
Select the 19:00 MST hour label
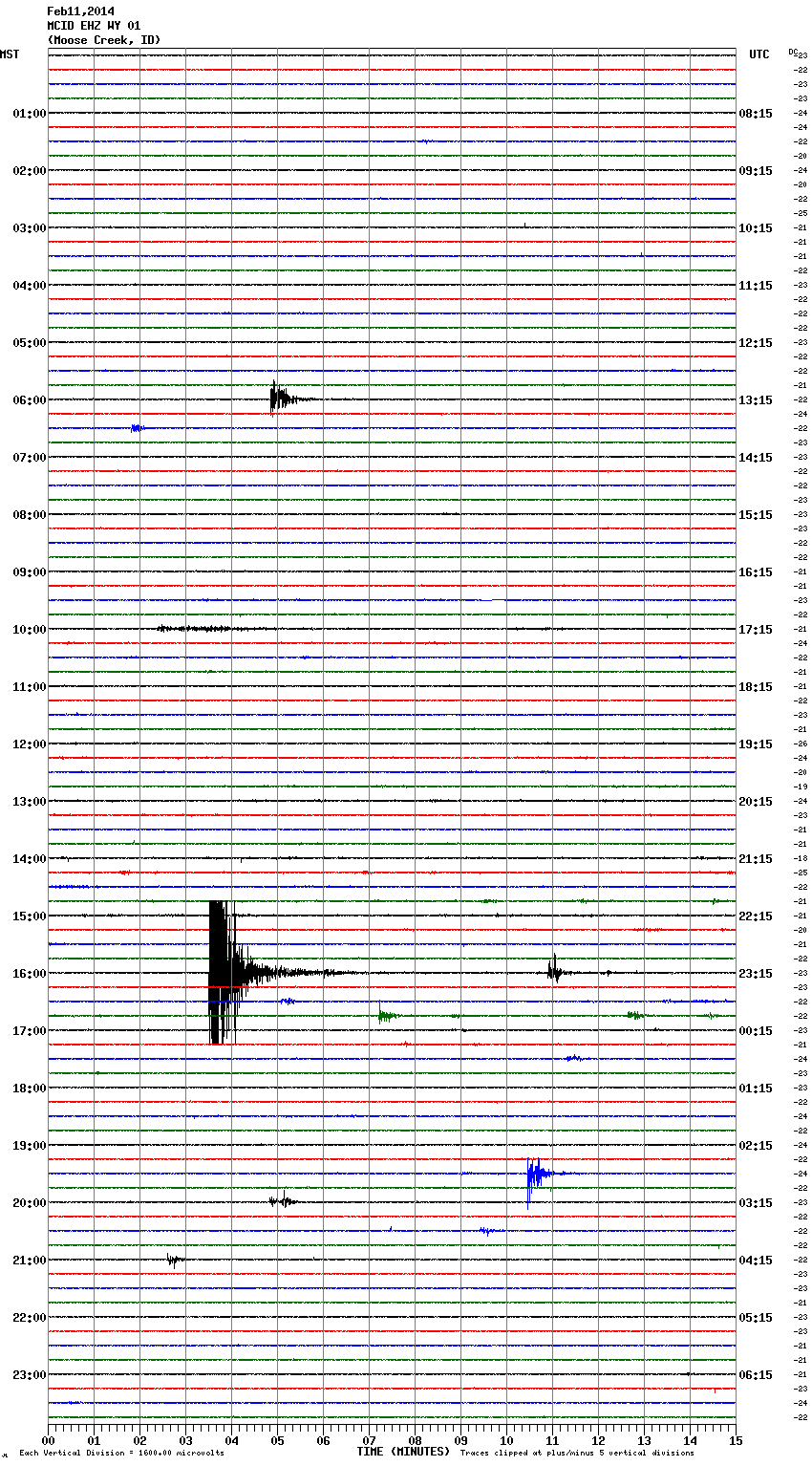point(29,1146)
